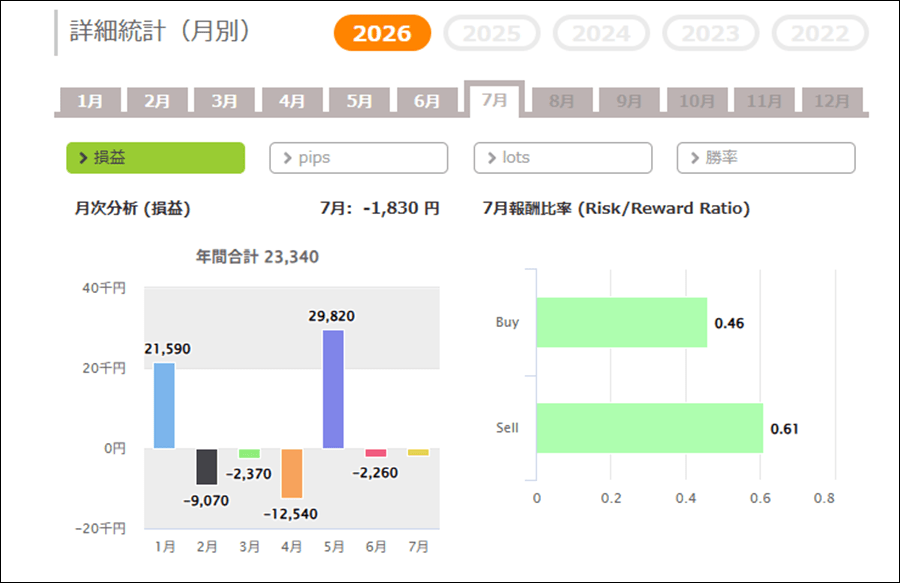The height and width of the screenshot is (583, 900).
Task: Click the Buy ratio bar
Action: [622, 322]
